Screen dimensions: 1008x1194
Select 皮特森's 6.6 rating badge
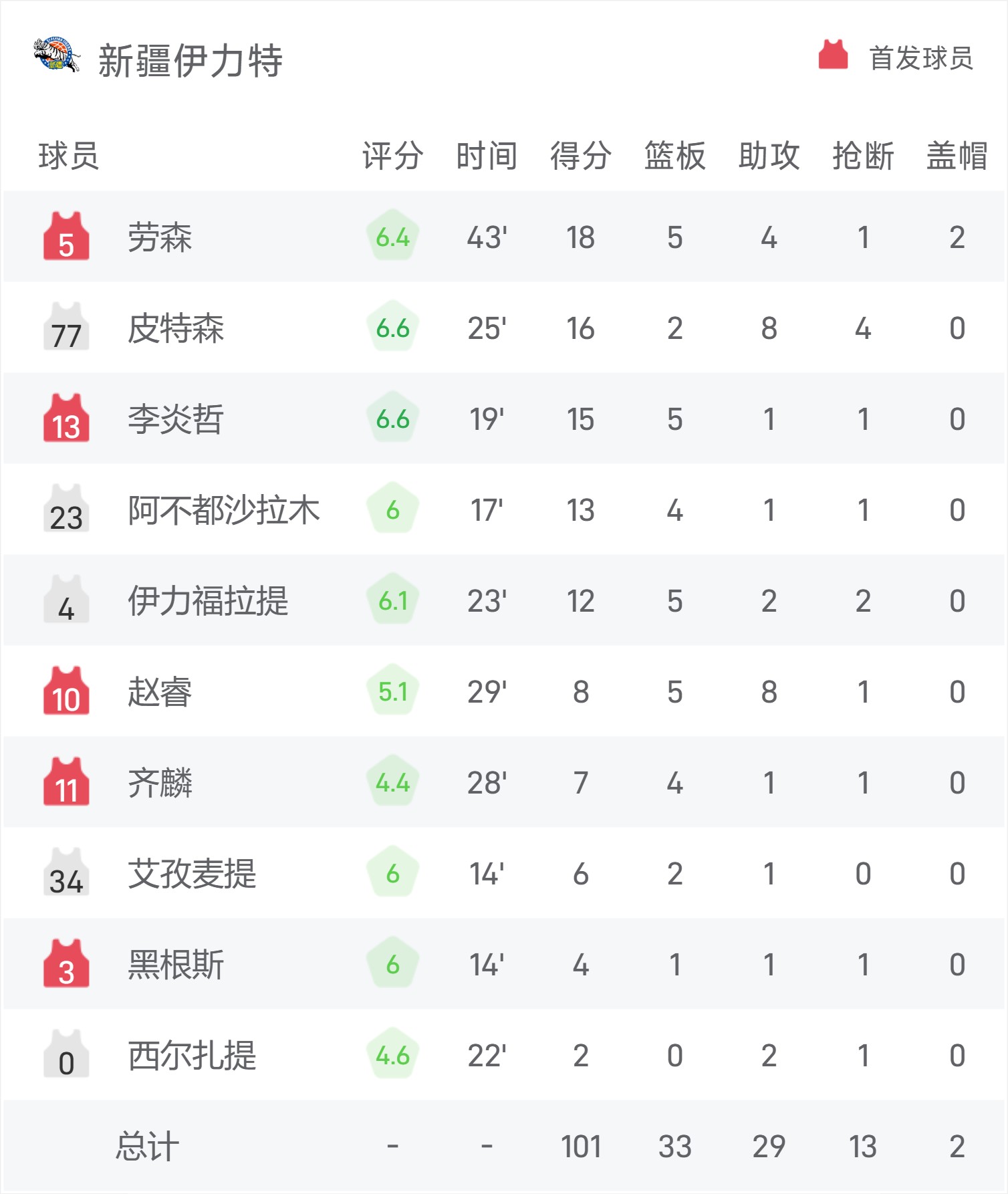click(392, 328)
